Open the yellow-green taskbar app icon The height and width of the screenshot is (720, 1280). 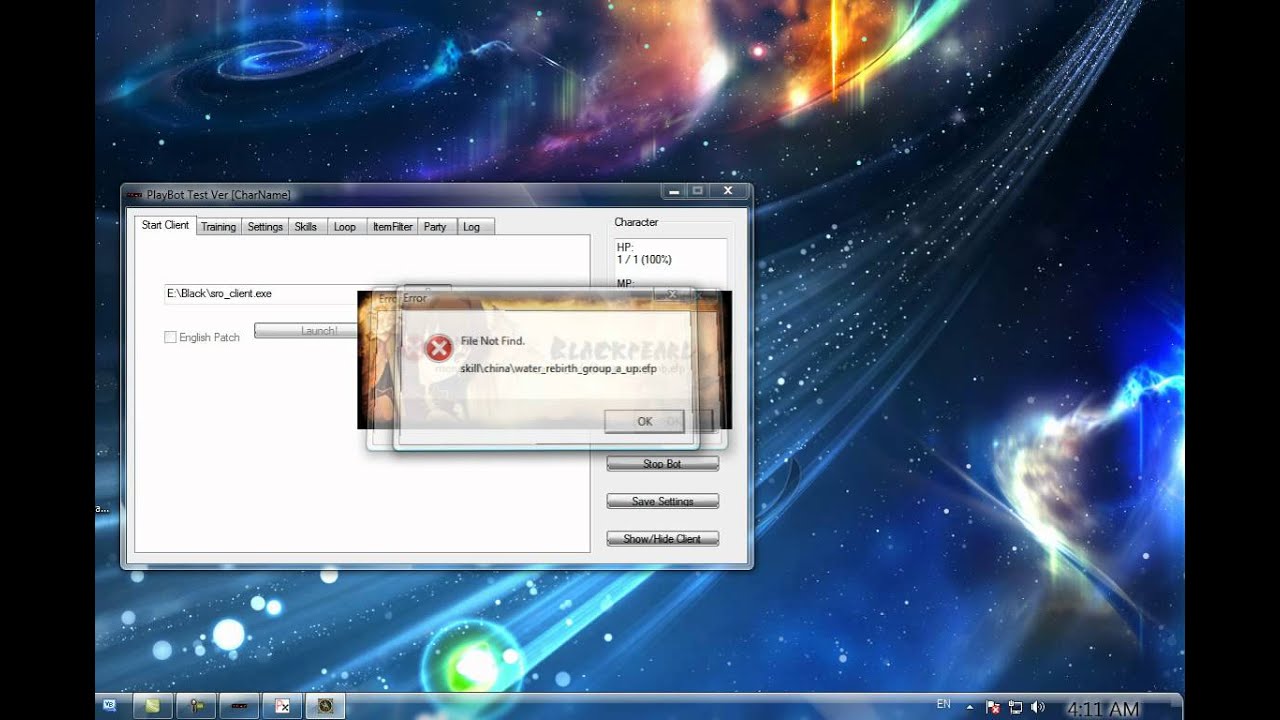click(153, 706)
